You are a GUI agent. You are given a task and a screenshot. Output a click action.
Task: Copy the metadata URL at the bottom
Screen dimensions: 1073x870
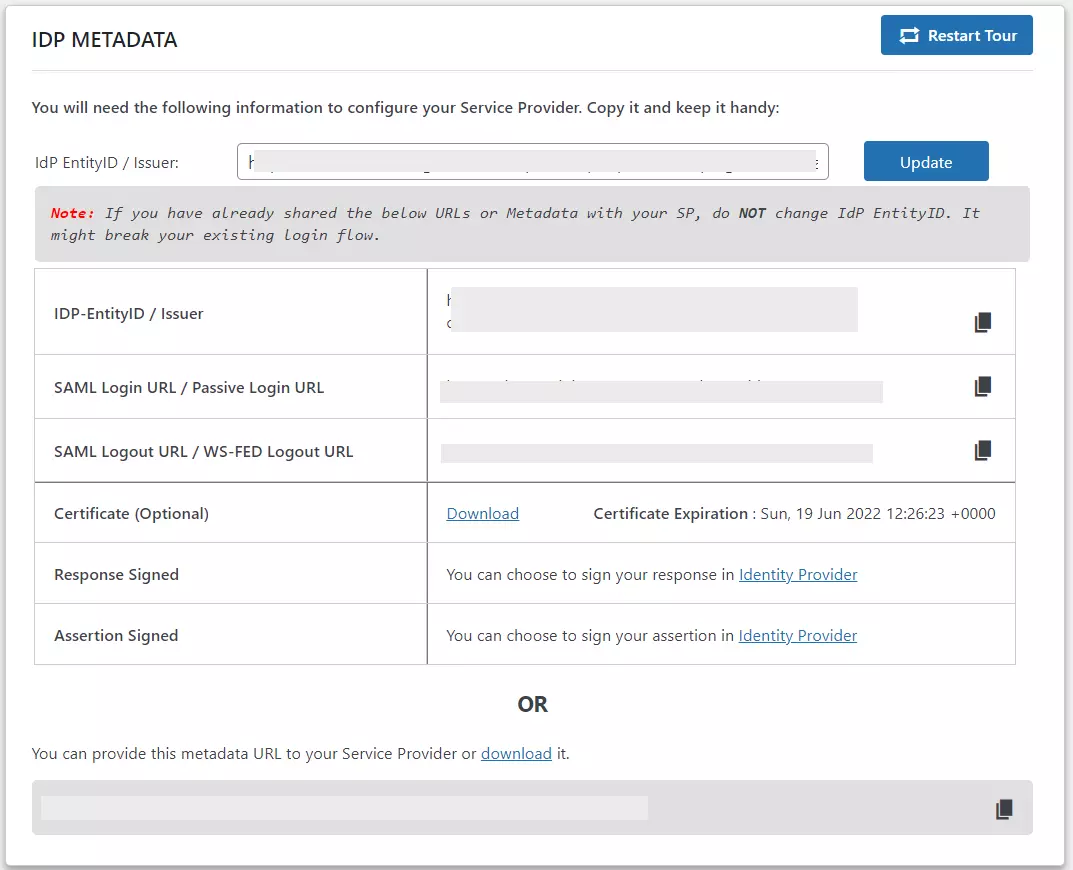[1004, 808]
